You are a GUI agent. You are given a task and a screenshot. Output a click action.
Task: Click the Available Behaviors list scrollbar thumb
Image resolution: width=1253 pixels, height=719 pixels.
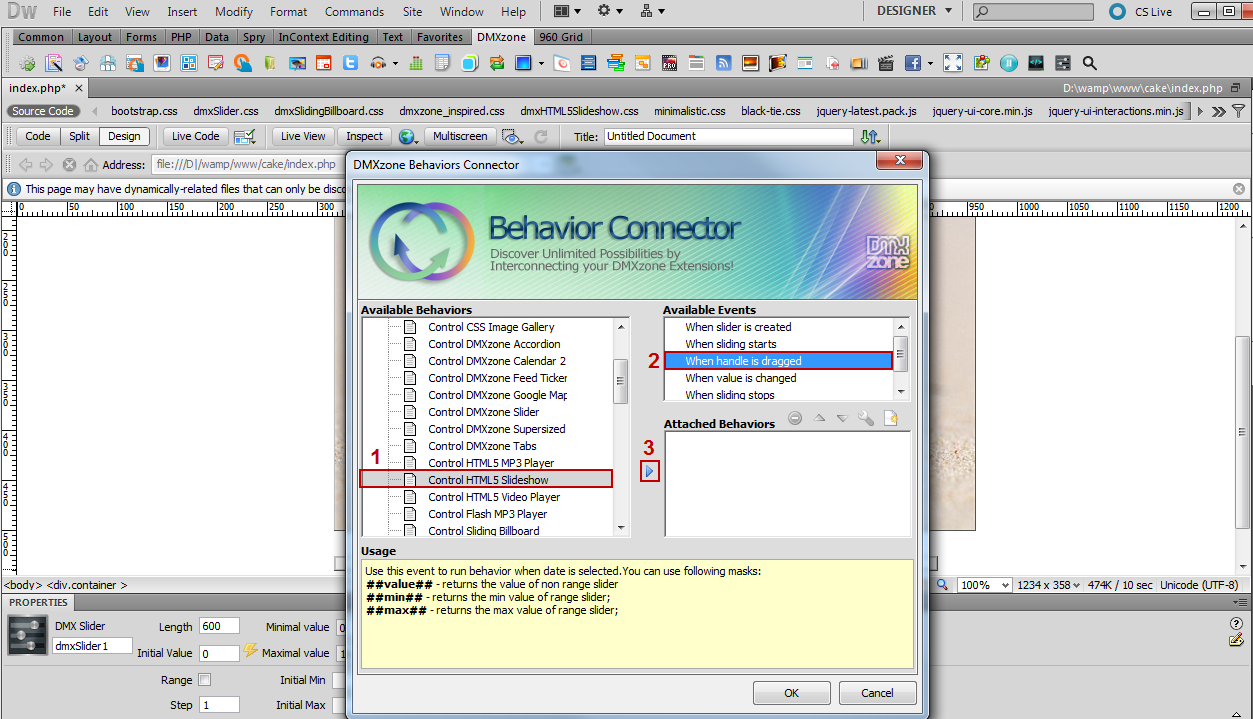pos(621,380)
